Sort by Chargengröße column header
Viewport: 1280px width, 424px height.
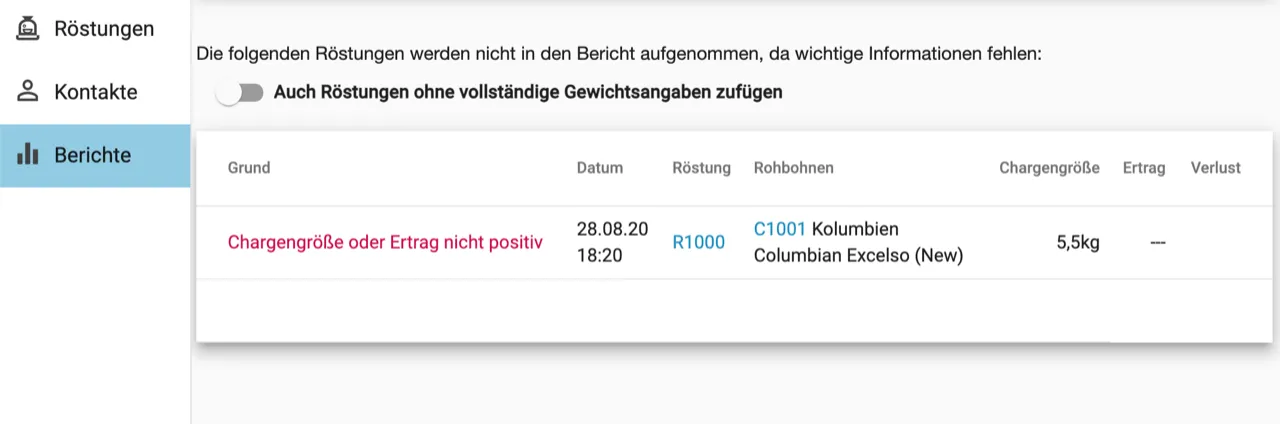1049,168
